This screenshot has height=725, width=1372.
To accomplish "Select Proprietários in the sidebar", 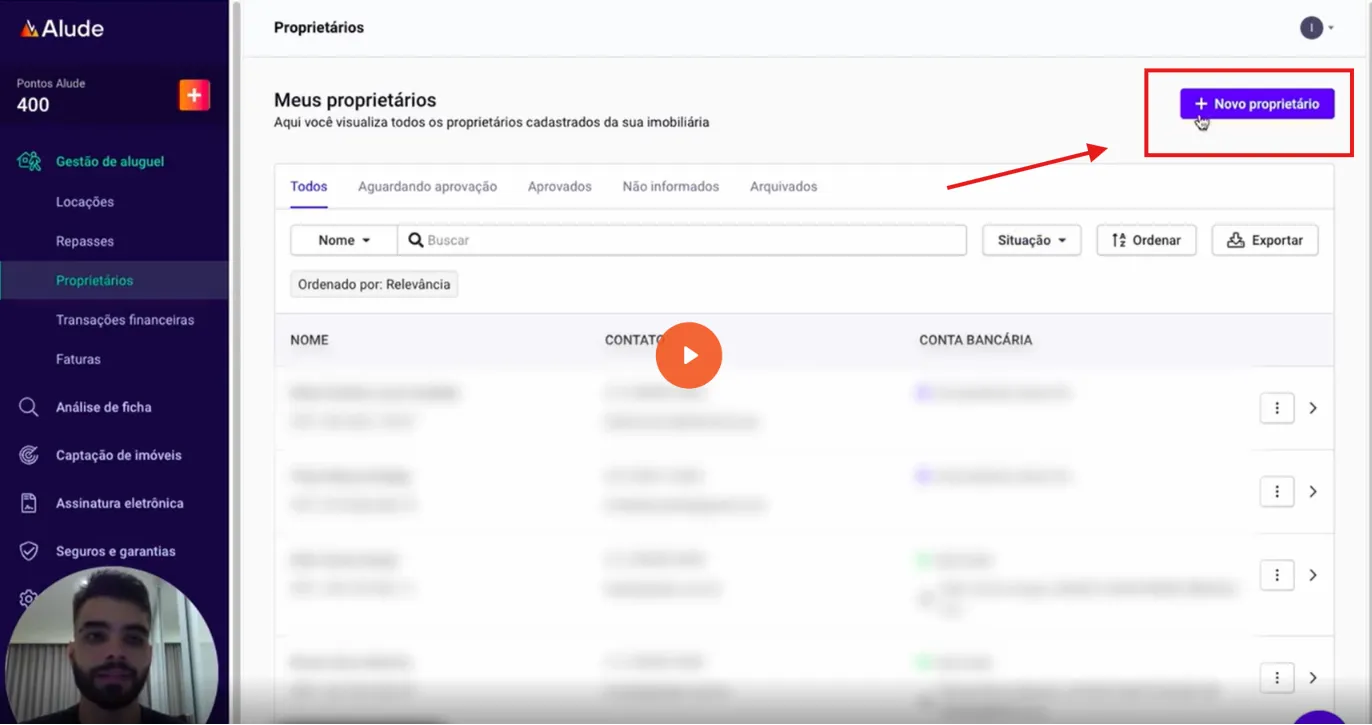I will [x=114, y=280].
